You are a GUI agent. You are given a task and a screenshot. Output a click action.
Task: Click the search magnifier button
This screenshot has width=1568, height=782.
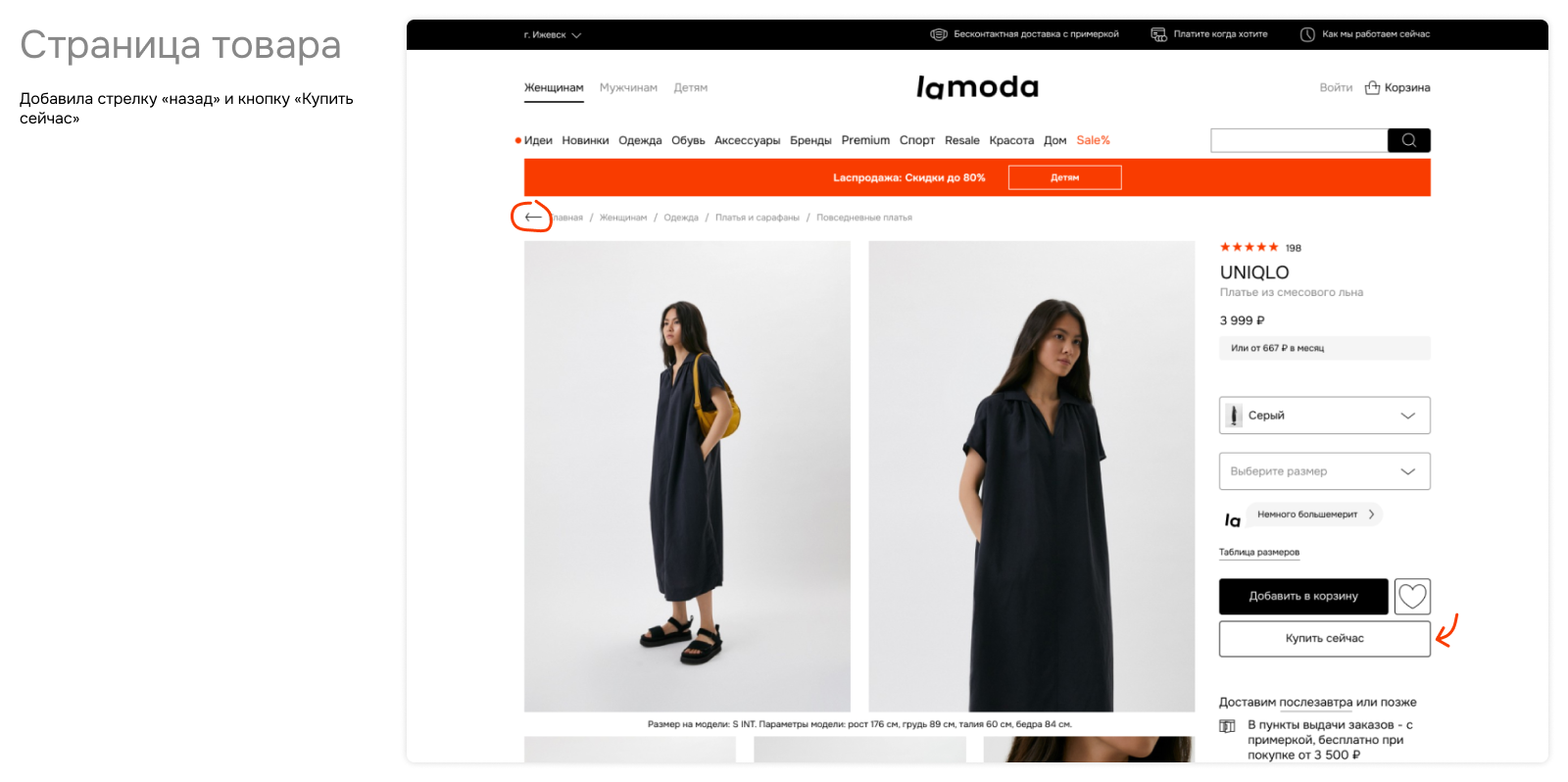1408,140
